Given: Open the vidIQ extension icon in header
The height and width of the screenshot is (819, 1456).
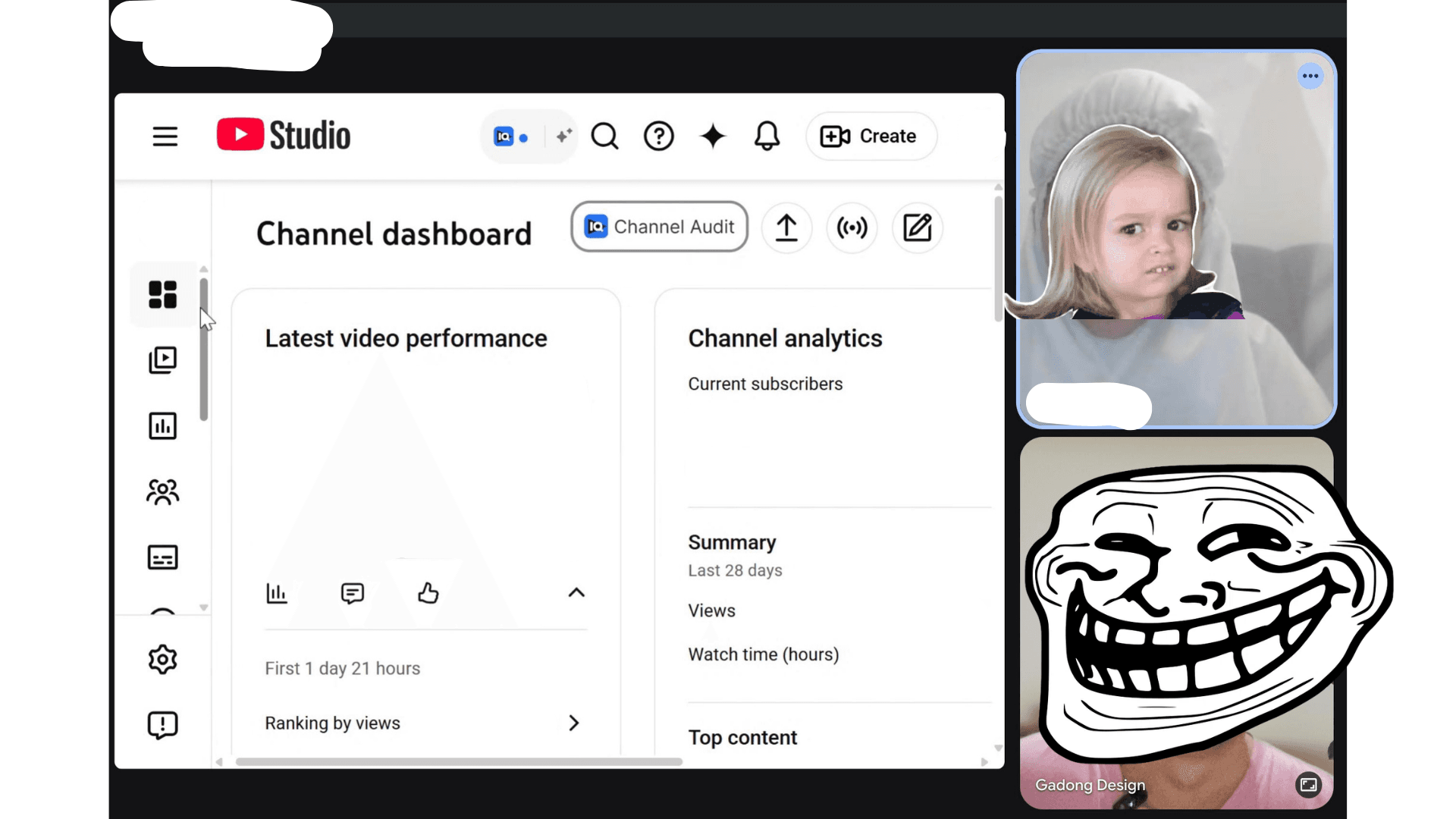Looking at the screenshot, I should pos(504,136).
